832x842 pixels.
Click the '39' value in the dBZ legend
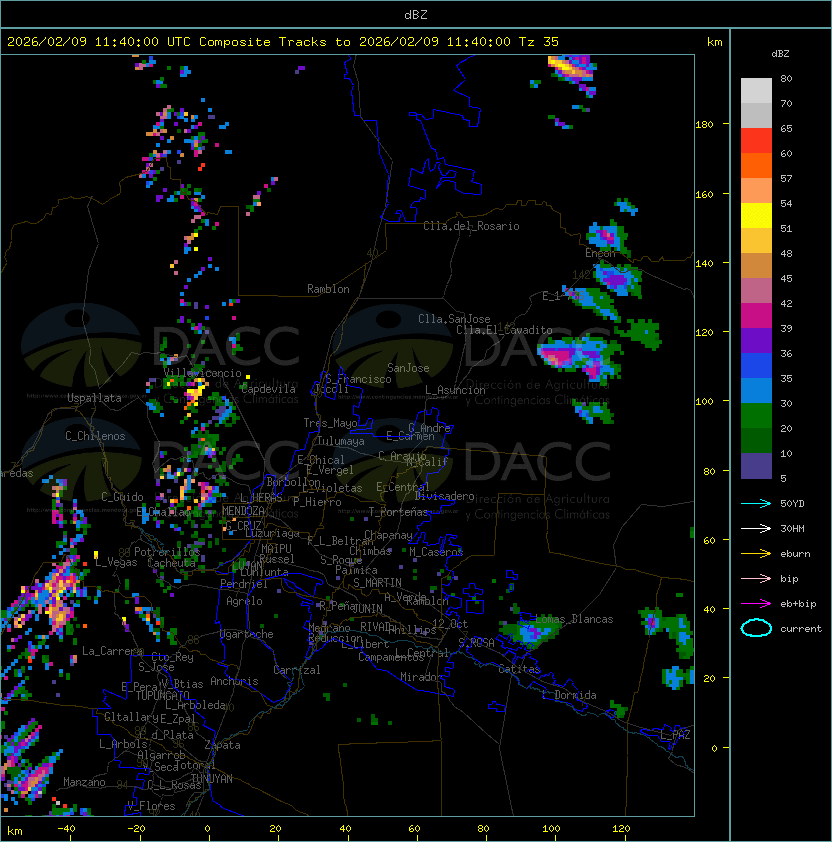(786, 329)
